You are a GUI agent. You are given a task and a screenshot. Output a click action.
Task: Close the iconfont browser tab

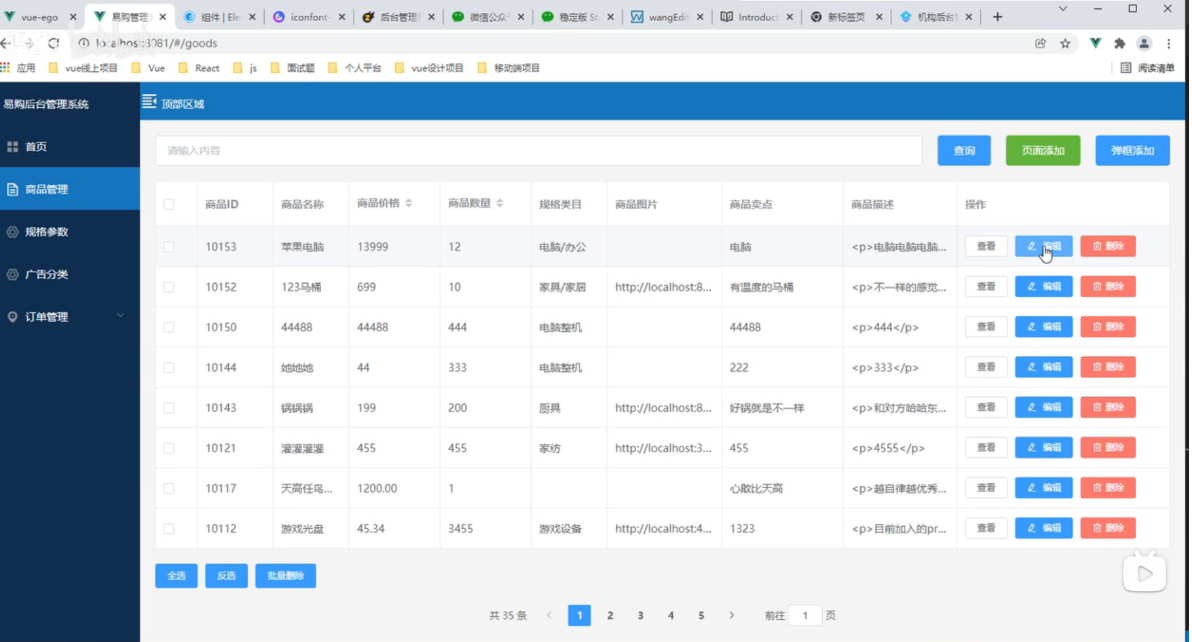[x=341, y=17]
